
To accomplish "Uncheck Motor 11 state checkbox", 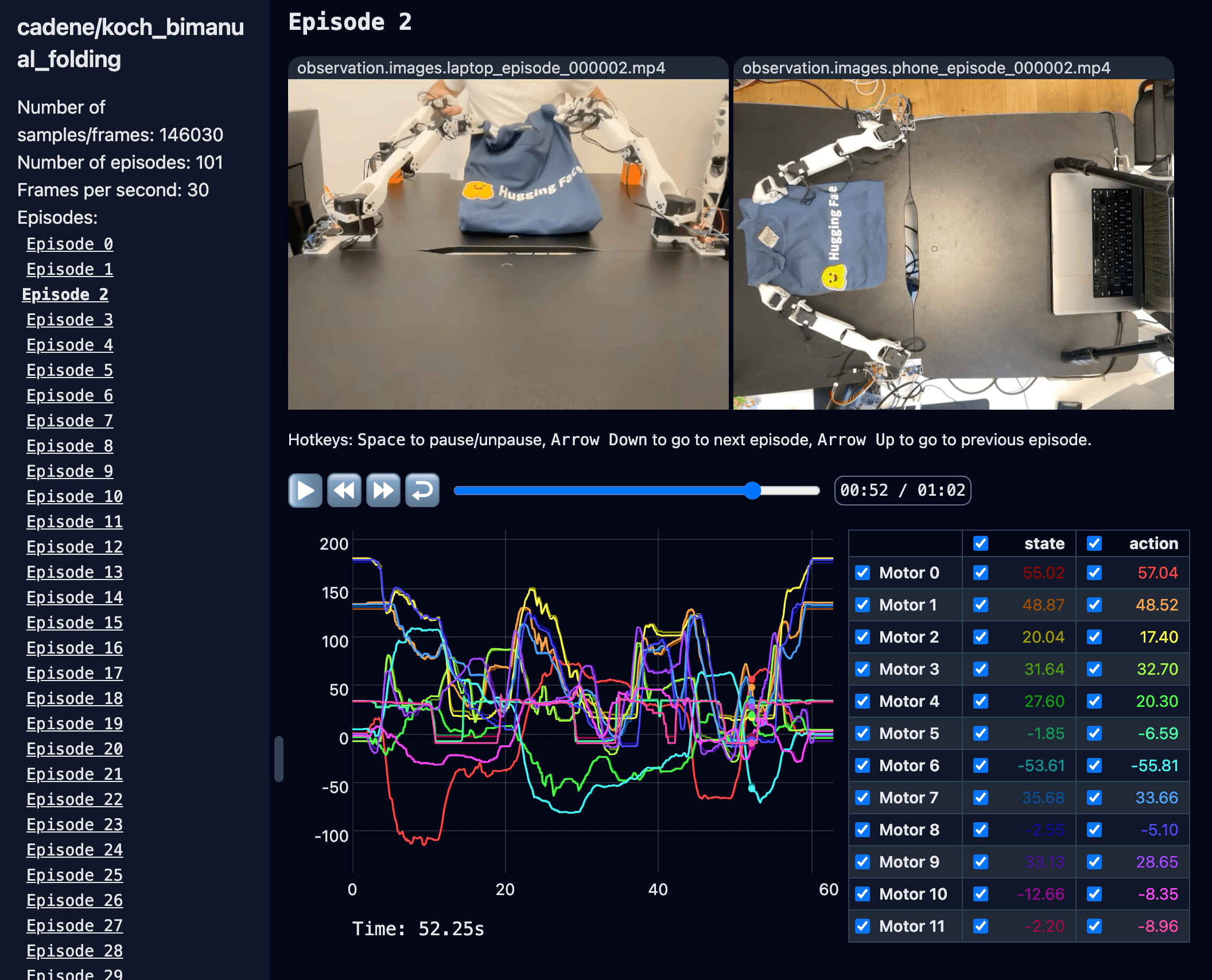I will pyautogui.click(x=981, y=926).
